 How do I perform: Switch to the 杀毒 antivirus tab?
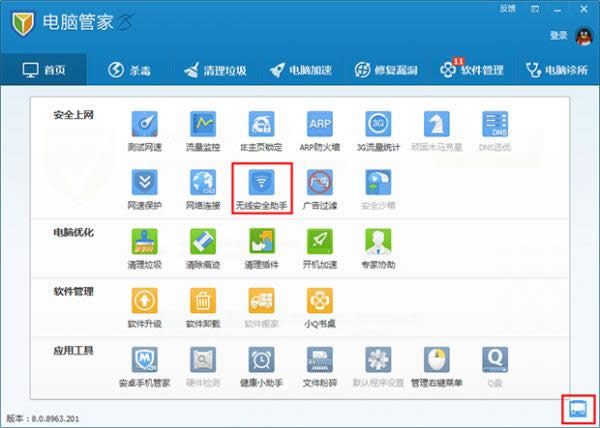(129, 70)
